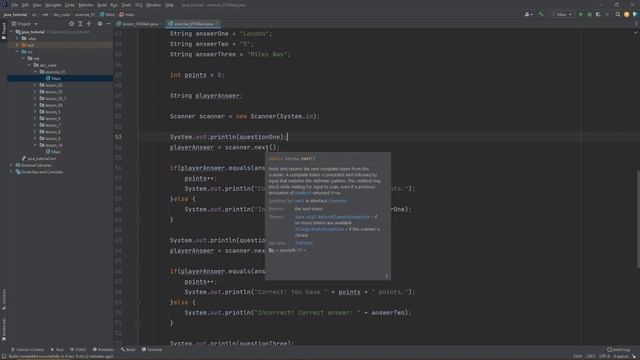Open the Navigate menu
The height and width of the screenshot is (360, 640).
coord(53,5)
